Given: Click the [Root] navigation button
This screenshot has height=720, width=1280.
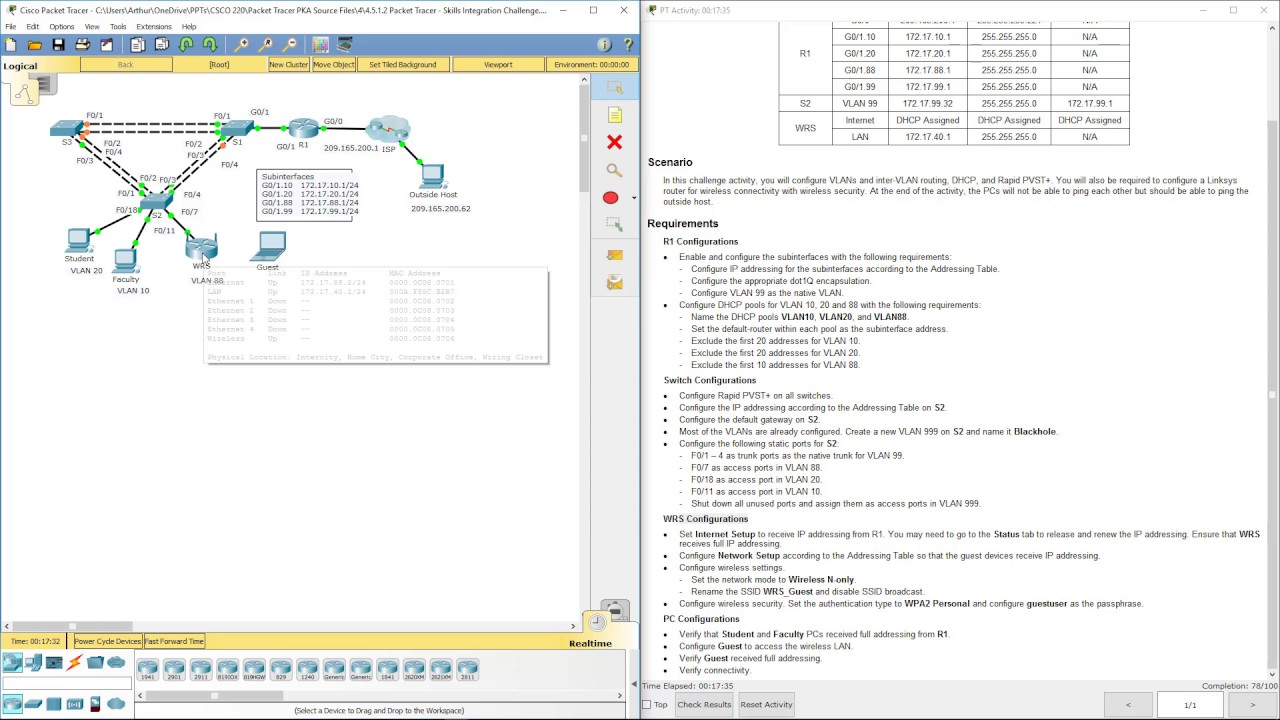Looking at the screenshot, I should 219,64.
